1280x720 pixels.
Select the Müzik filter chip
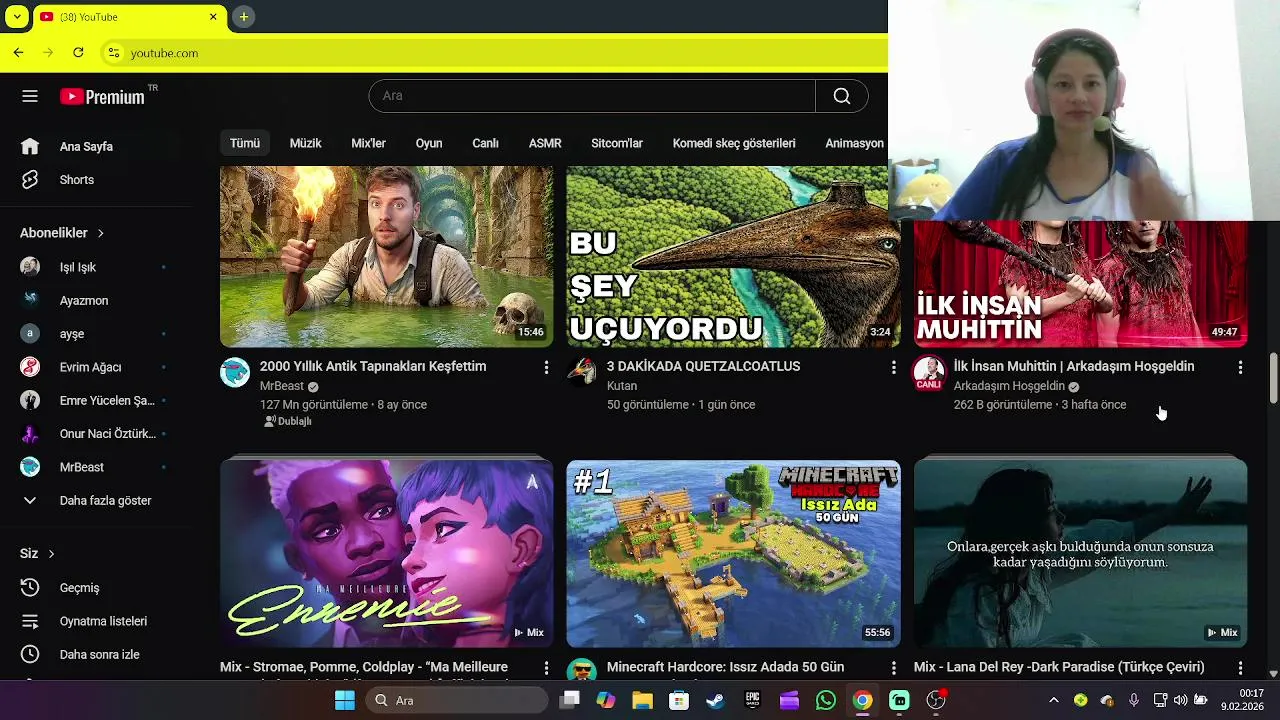305,143
